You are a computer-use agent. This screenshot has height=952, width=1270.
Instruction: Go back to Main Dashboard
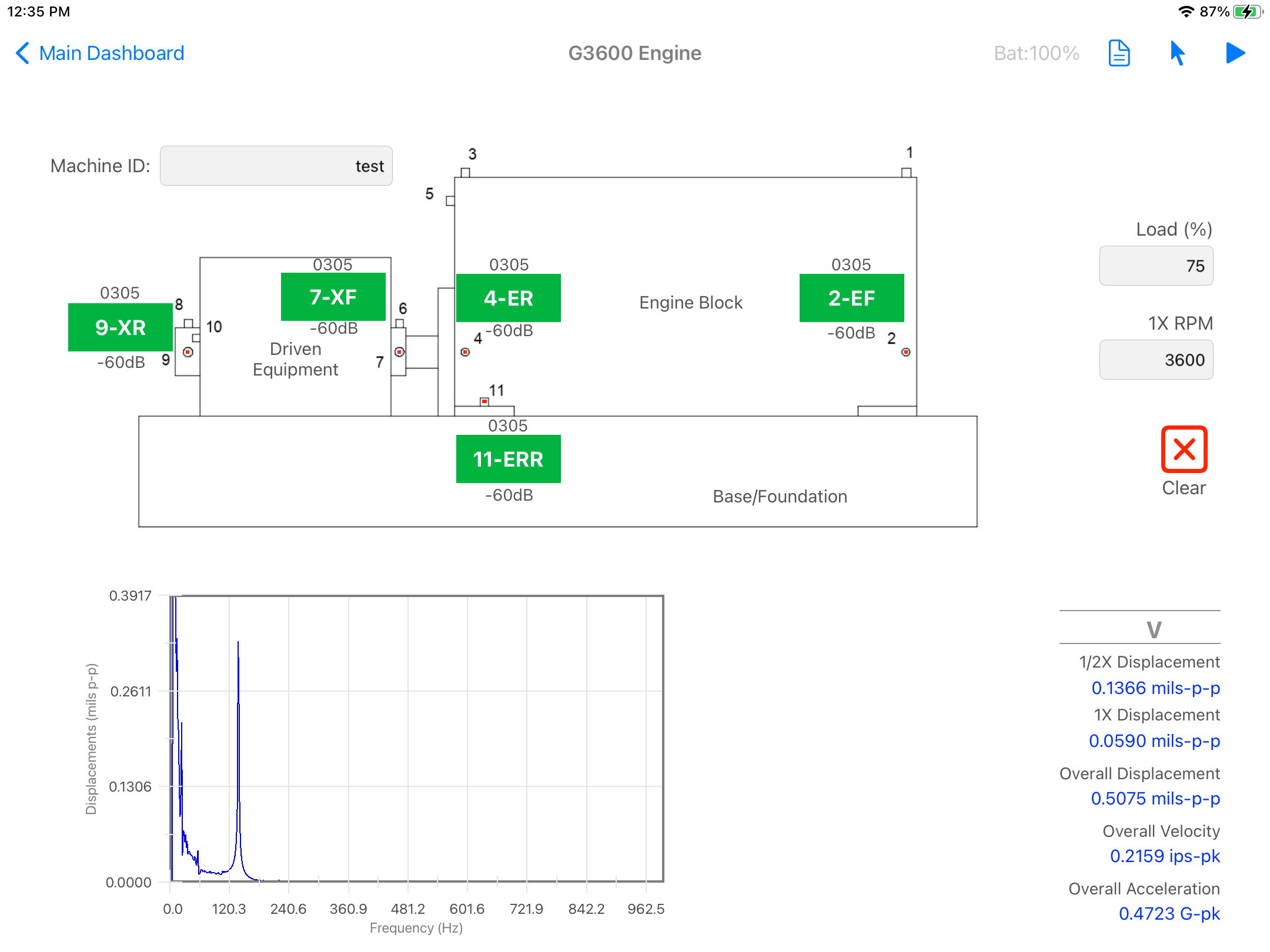click(x=100, y=53)
